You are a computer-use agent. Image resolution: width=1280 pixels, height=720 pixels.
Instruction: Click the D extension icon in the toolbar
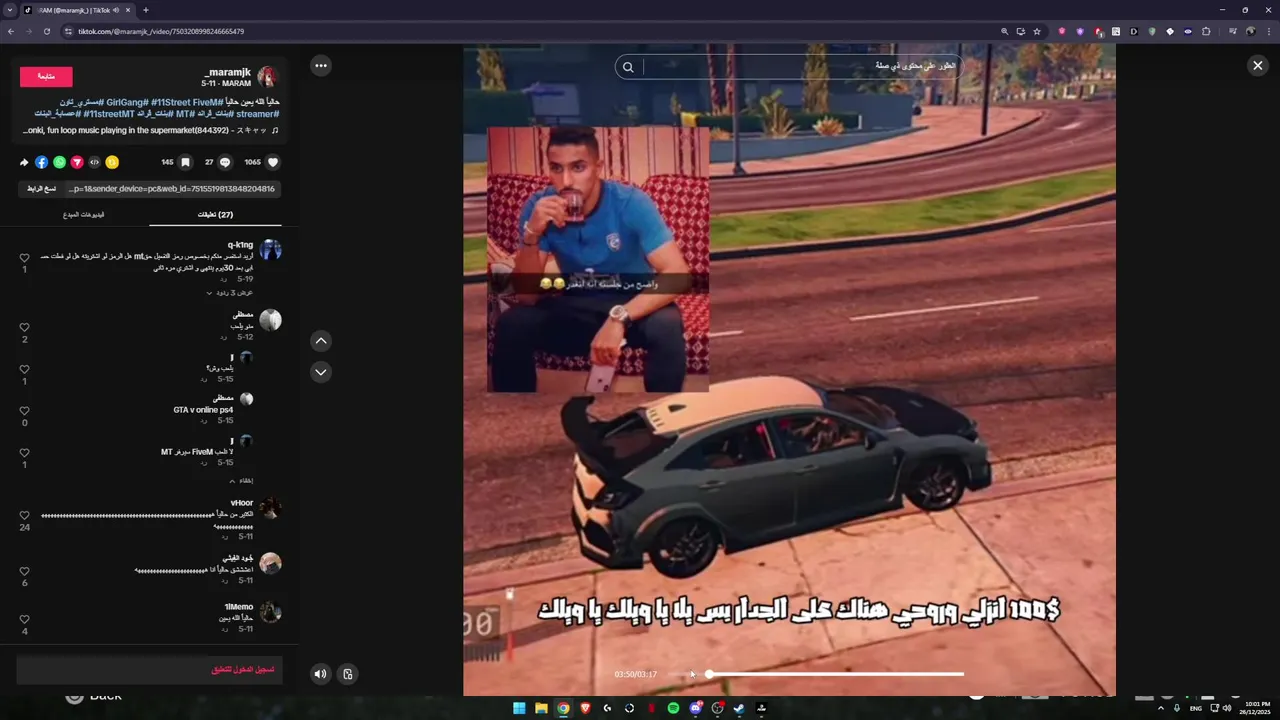click(1134, 31)
